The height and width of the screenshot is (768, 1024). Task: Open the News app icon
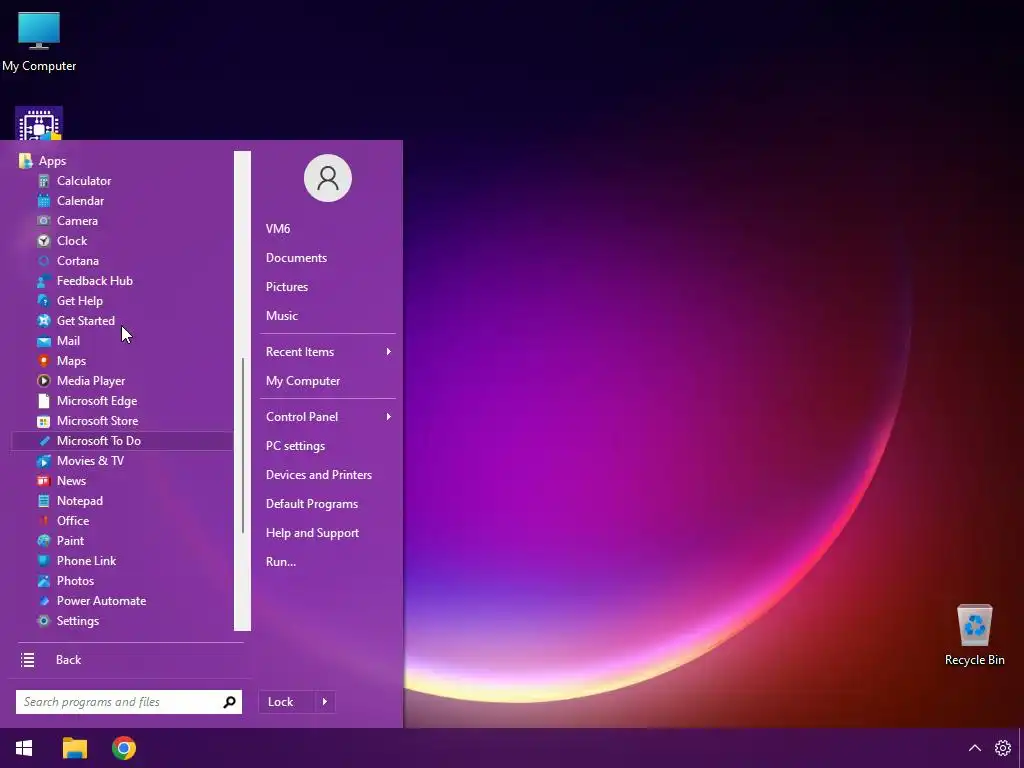coord(44,481)
